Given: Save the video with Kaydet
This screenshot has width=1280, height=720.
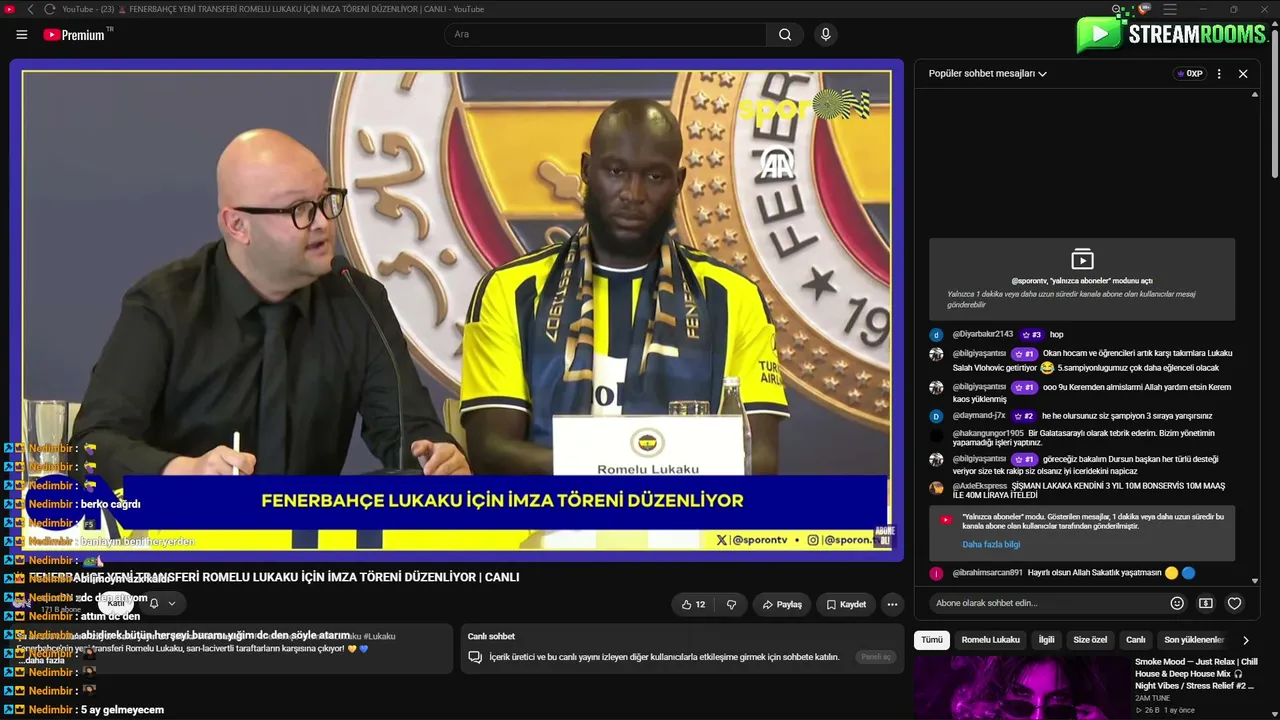Looking at the screenshot, I should pyautogui.click(x=846, y=604).
